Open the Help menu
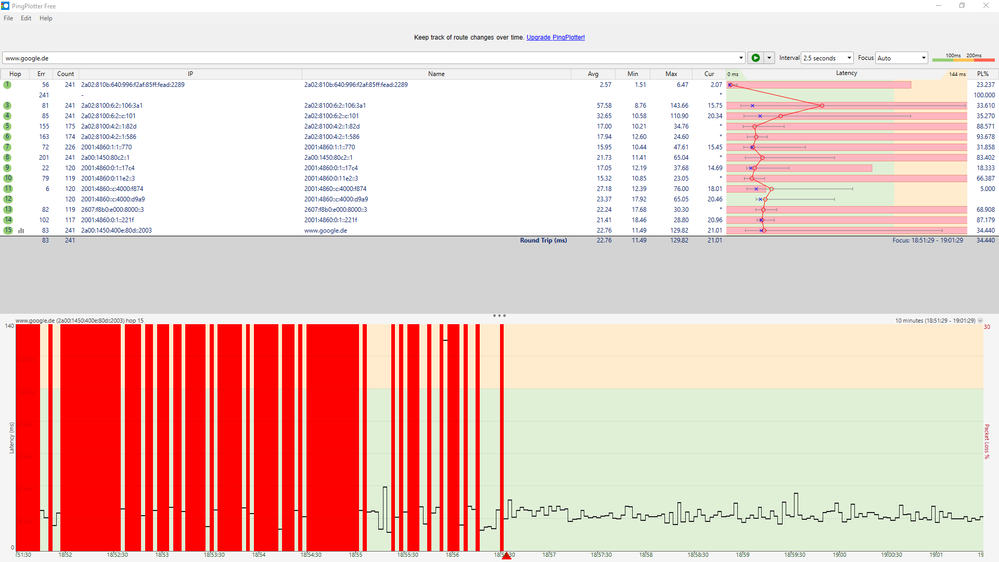Image resolution: width=999 pixels, height=562 pixels. point(46,18)
